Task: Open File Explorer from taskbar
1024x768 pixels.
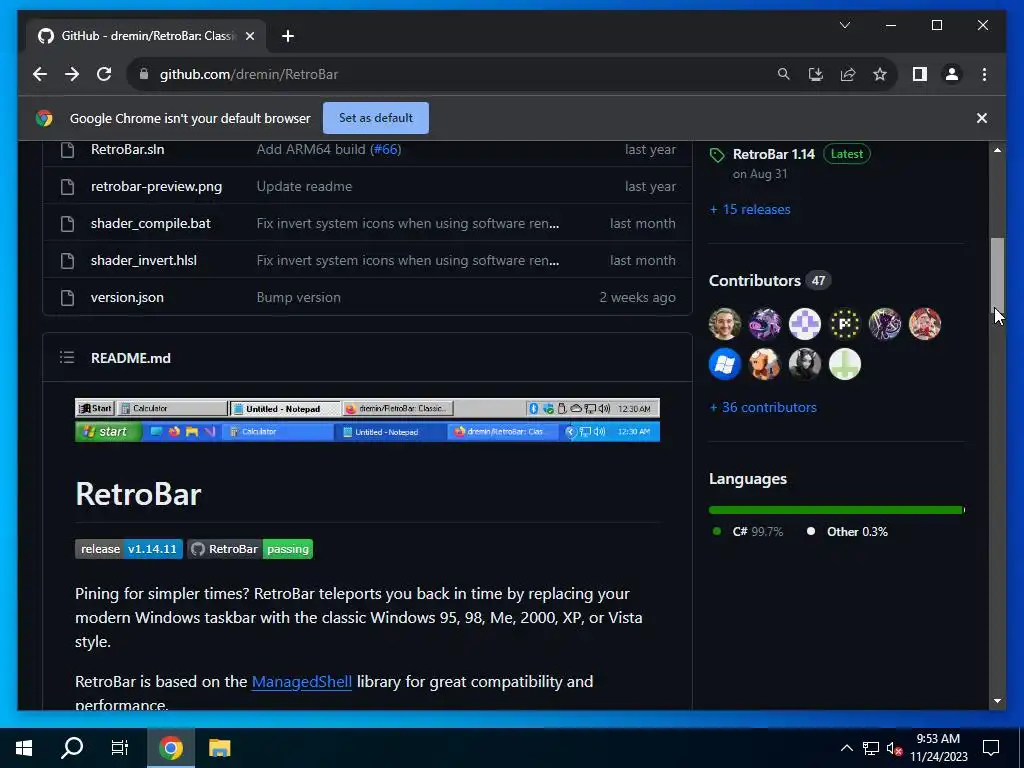Action: (x=219, y=748)
